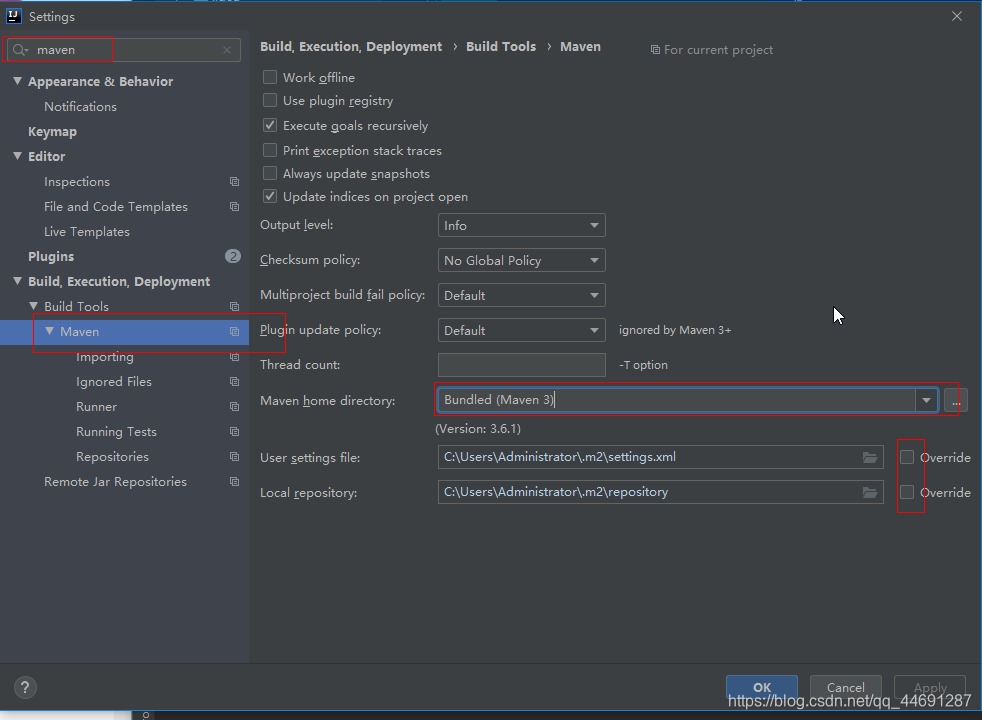This screenshot has width=982, height=720.
Task: Collapse the Maven tree node arrow
Action: 49,331
